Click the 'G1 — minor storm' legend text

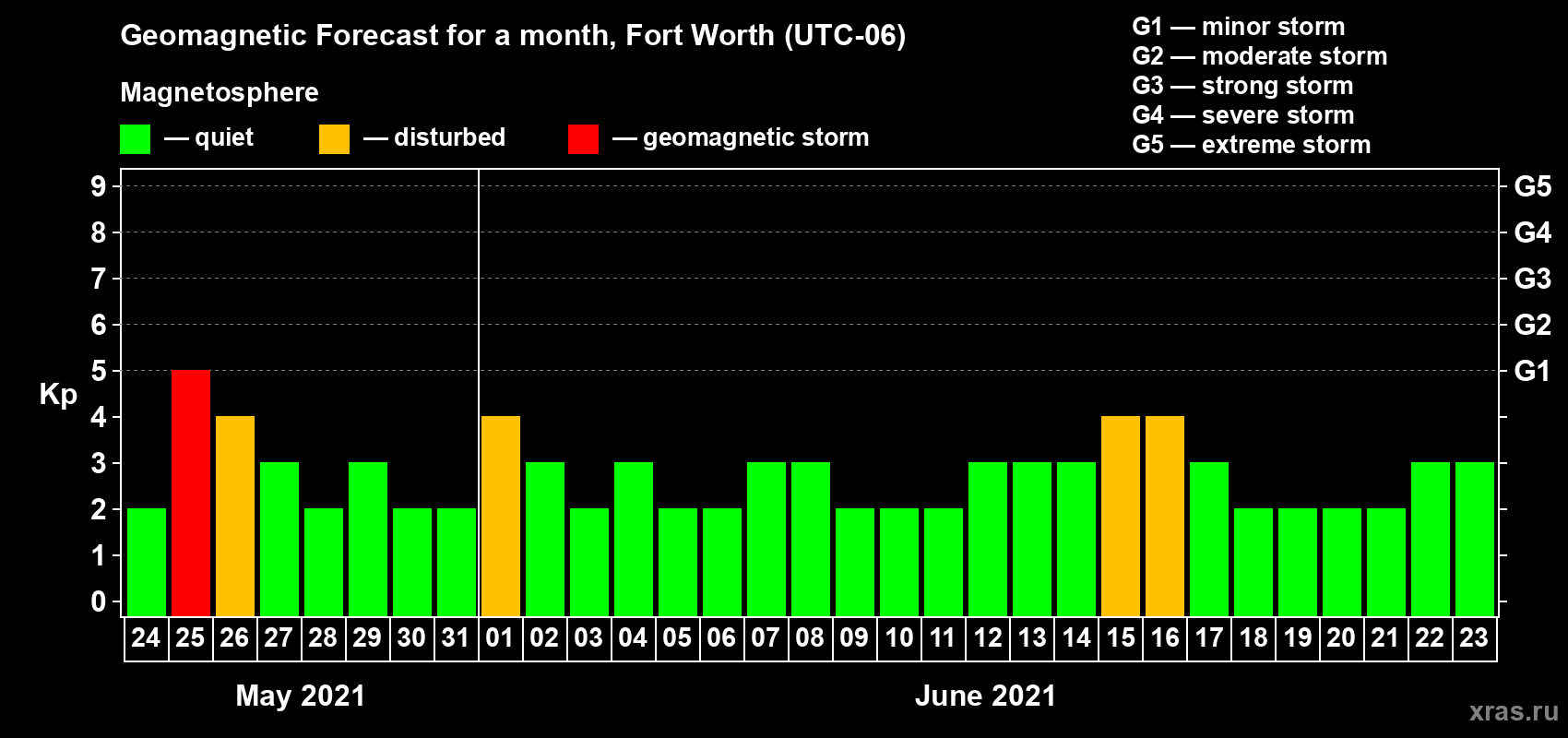click(x=1238, y=26)
